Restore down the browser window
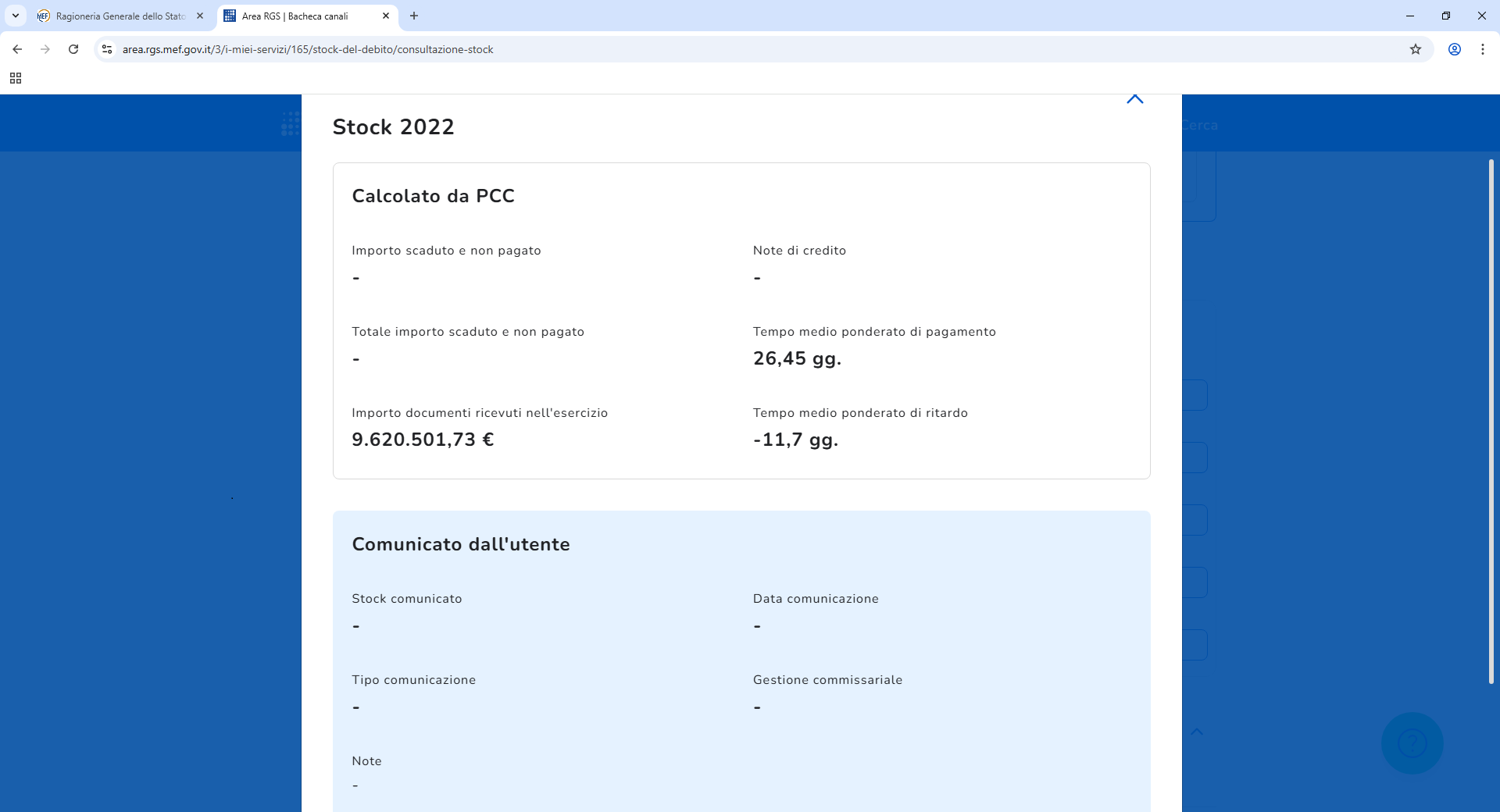 click(1446, 16)
